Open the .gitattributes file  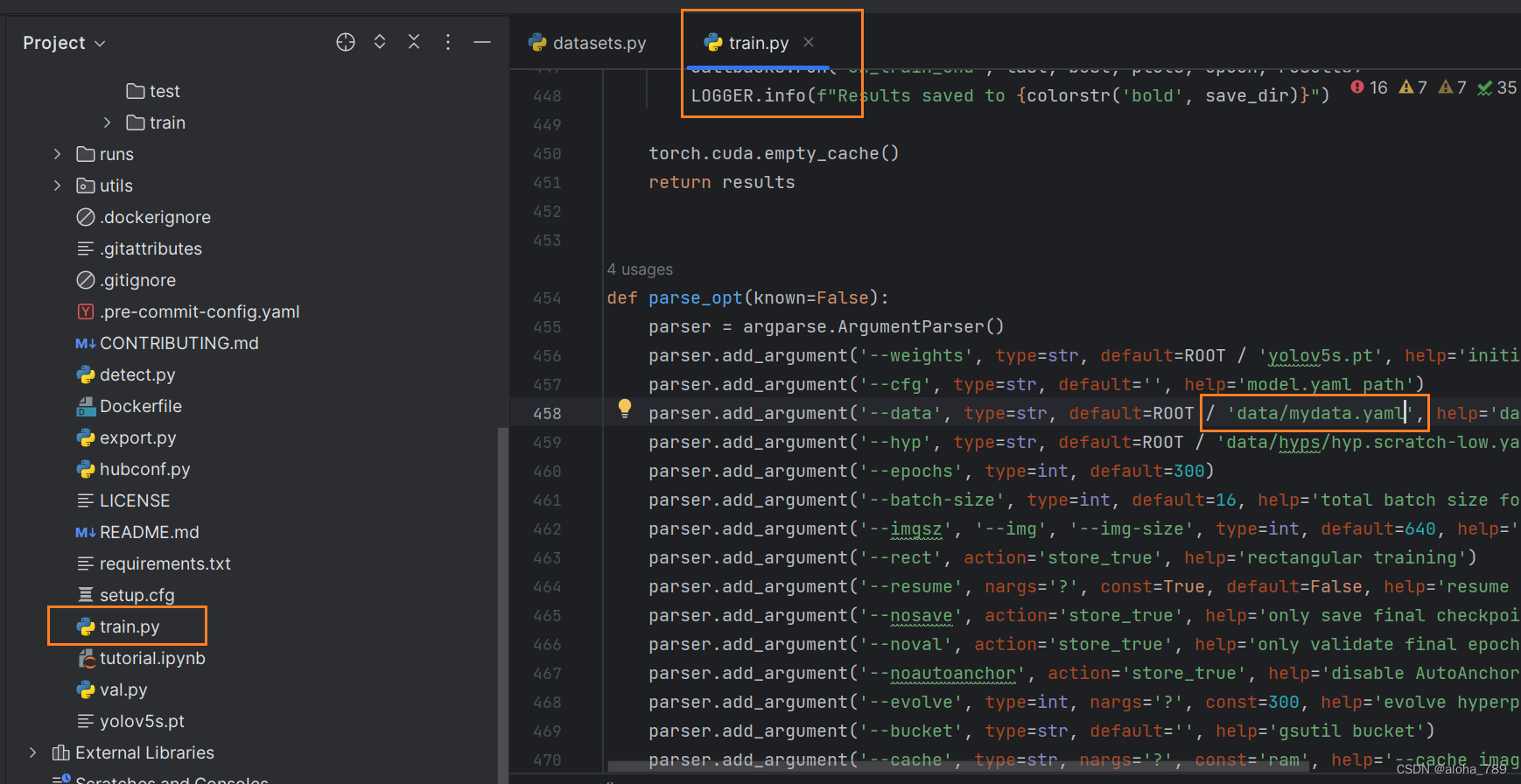(139, 248)
